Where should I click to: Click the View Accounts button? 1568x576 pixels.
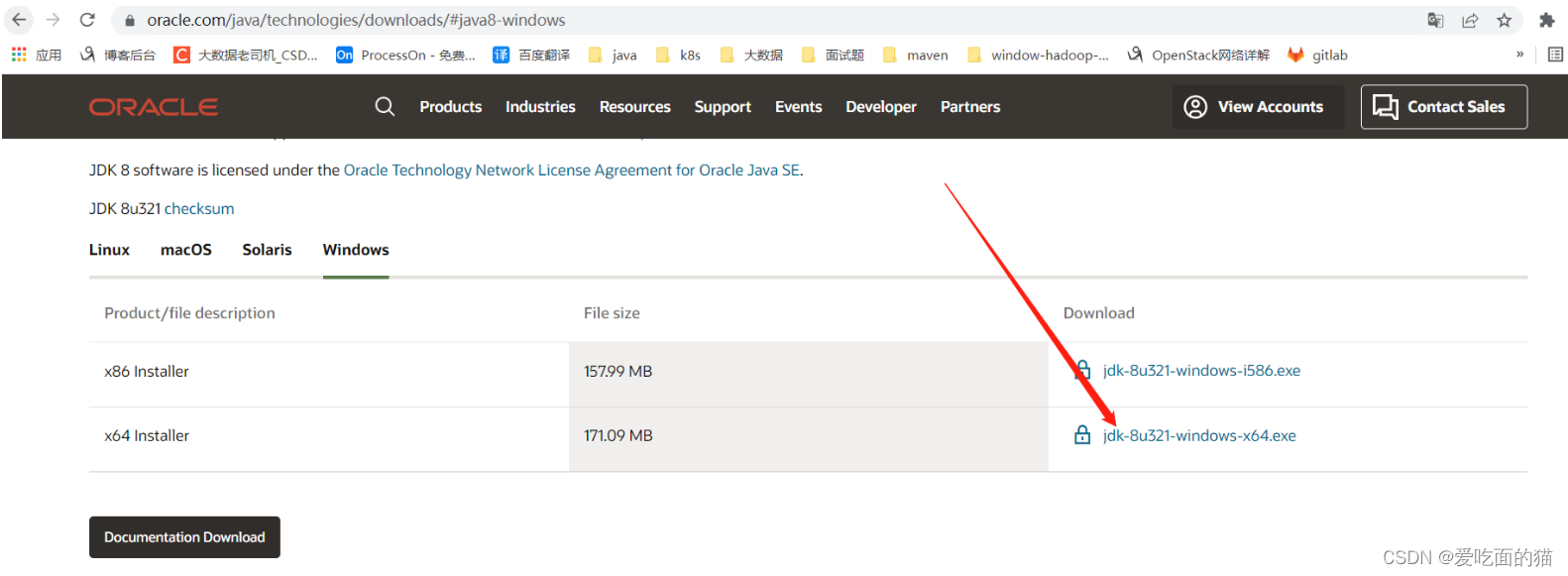(1259, 106)
